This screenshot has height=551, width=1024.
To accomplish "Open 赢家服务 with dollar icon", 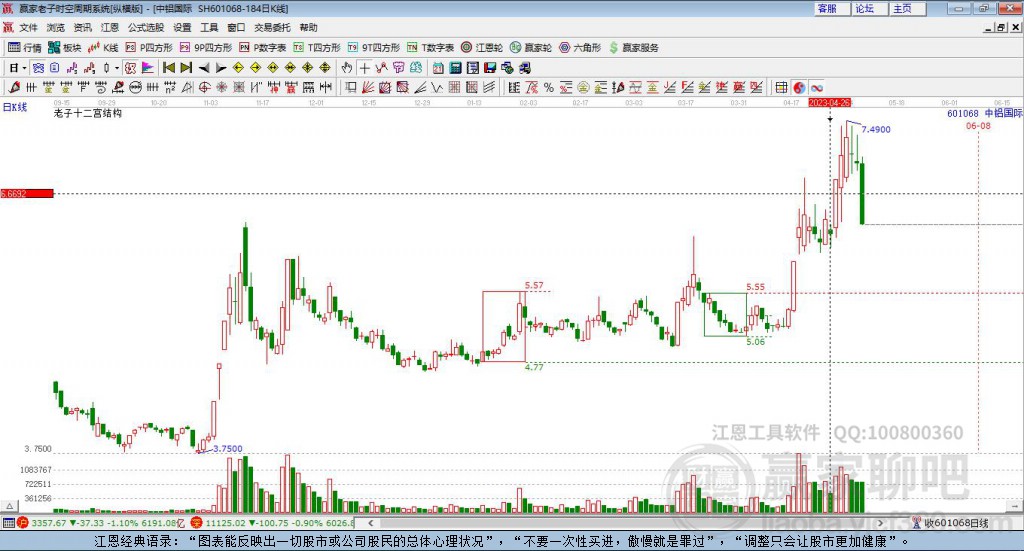I will [633, 48].
